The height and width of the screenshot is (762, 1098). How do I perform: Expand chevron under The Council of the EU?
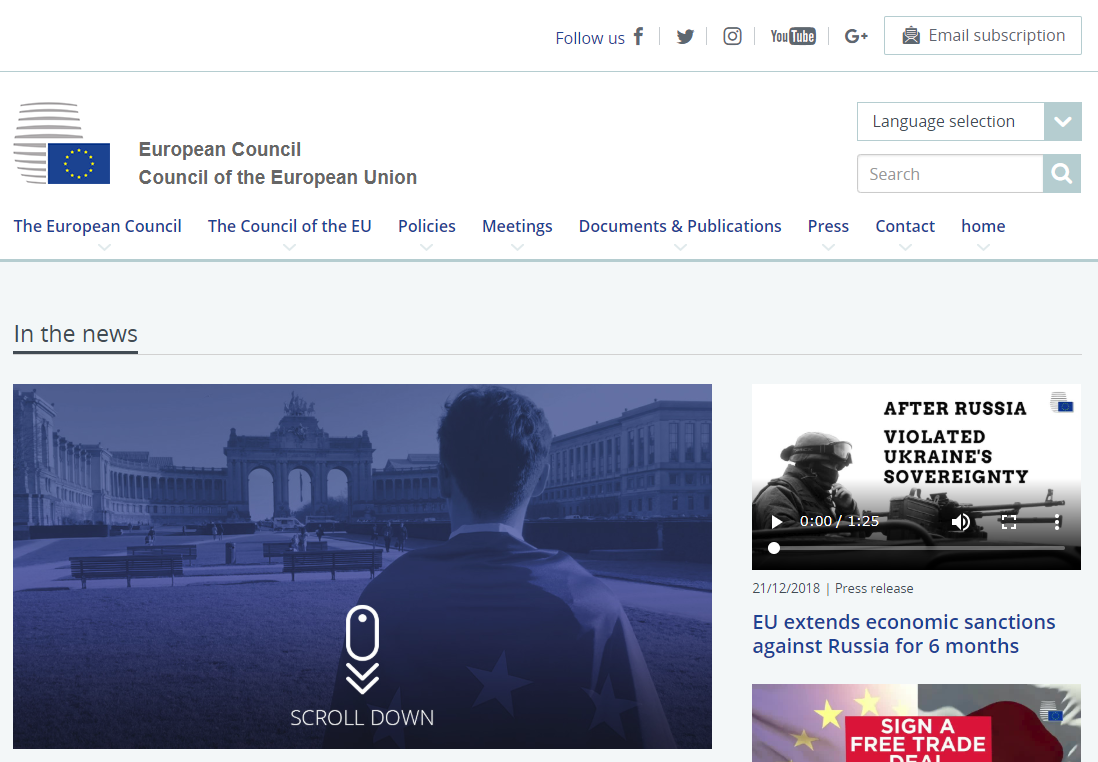pyautogui.click(x=289, y=247)
